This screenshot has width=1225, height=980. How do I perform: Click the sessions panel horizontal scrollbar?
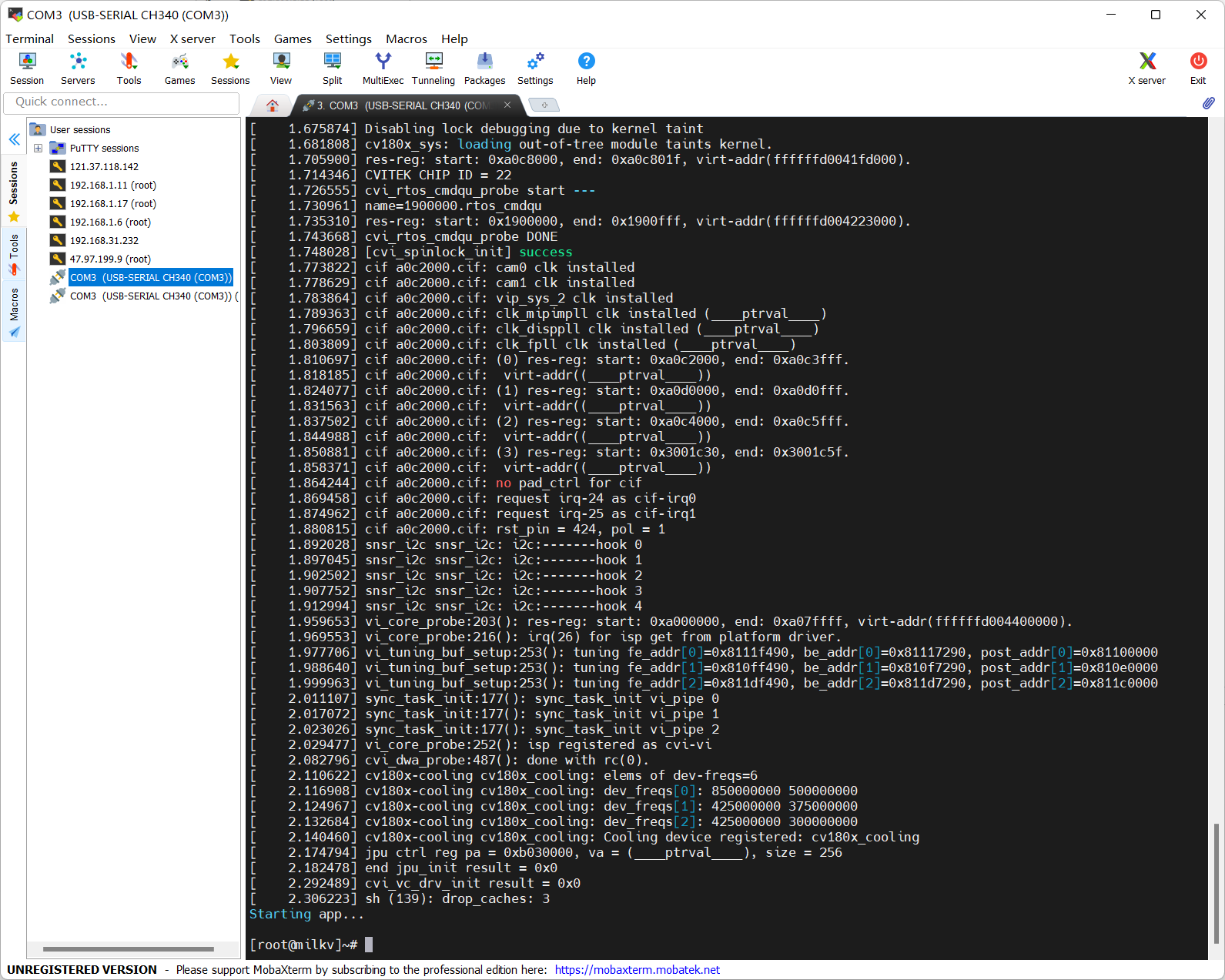[x=129, y=949]
